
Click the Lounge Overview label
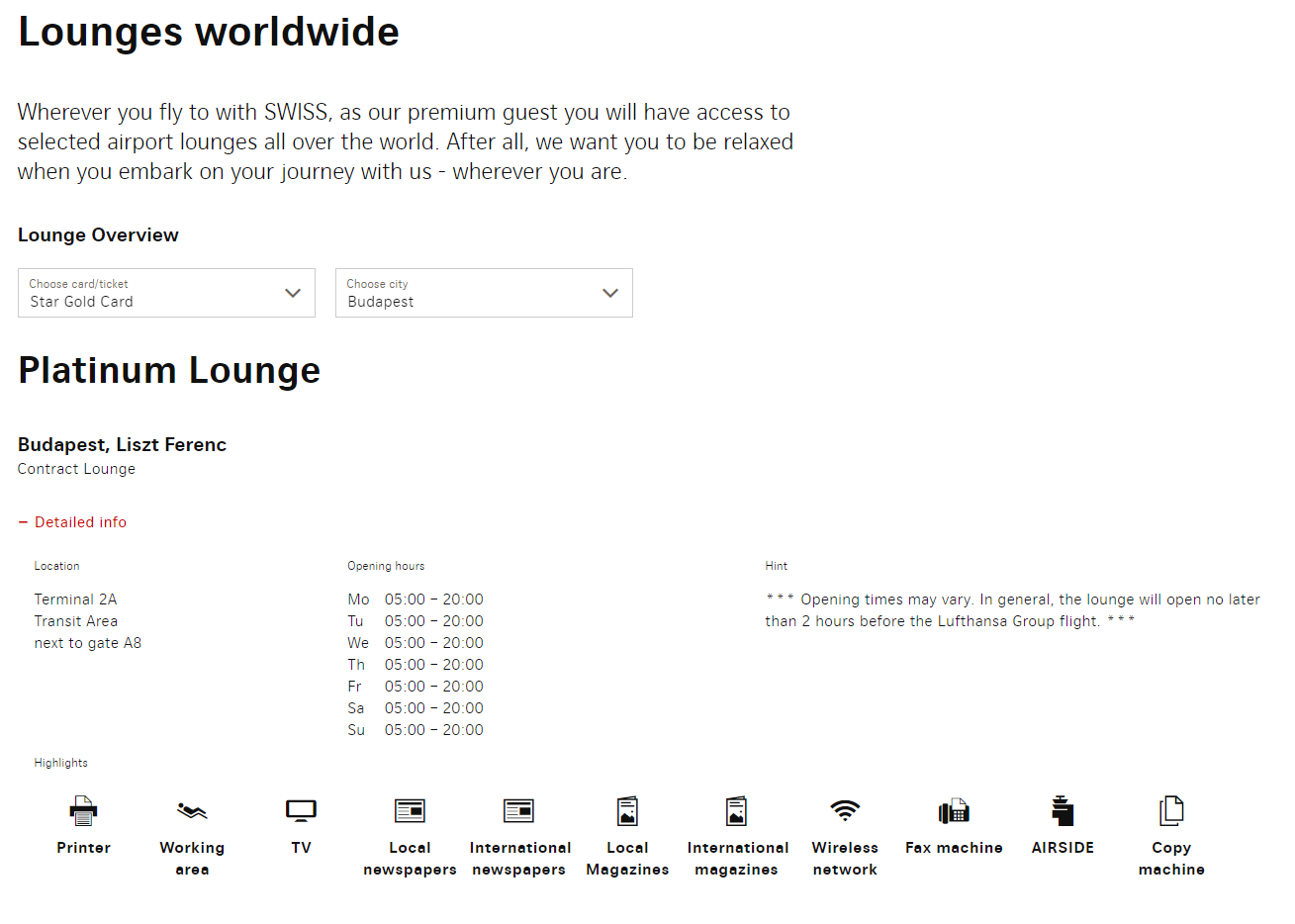[98, 235]
